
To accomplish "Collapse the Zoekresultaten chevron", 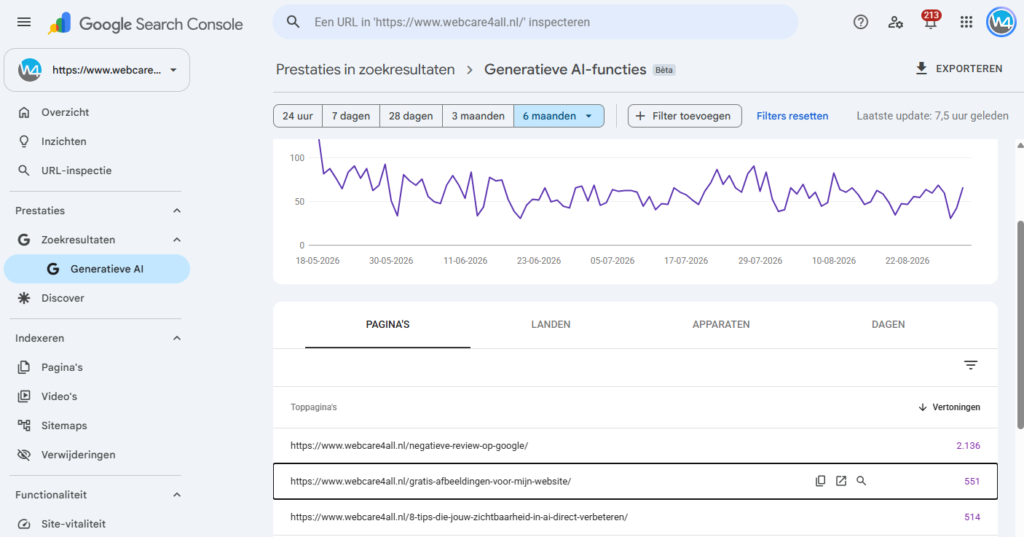I will tap(177, 240).
